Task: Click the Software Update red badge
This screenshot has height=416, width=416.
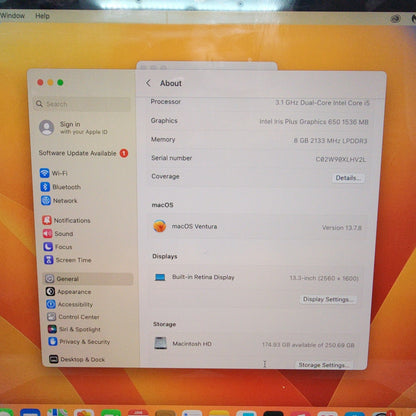Action: (124, 153)
